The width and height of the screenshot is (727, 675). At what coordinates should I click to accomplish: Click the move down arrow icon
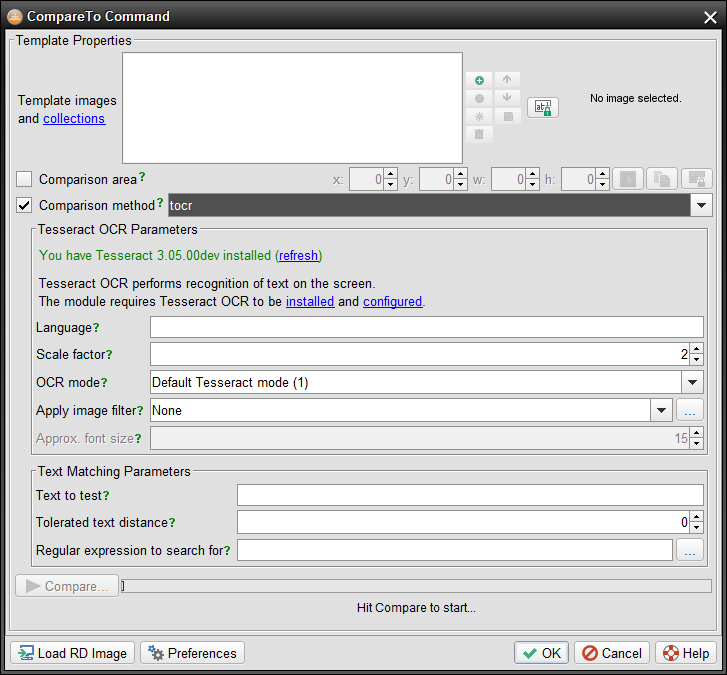click(x=507, y=98)
